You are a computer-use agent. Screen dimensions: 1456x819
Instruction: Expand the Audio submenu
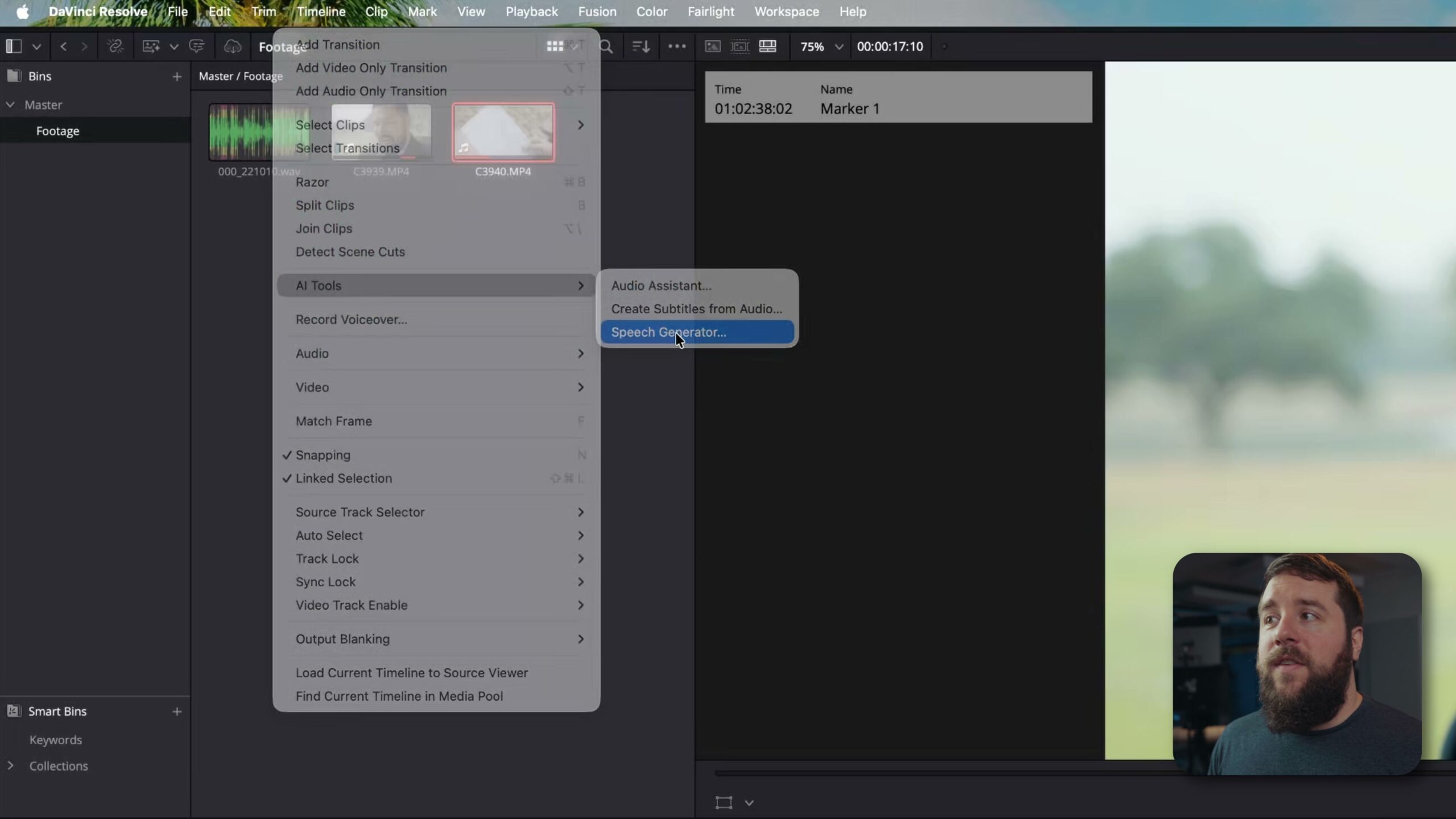click(x=436, y=353)
